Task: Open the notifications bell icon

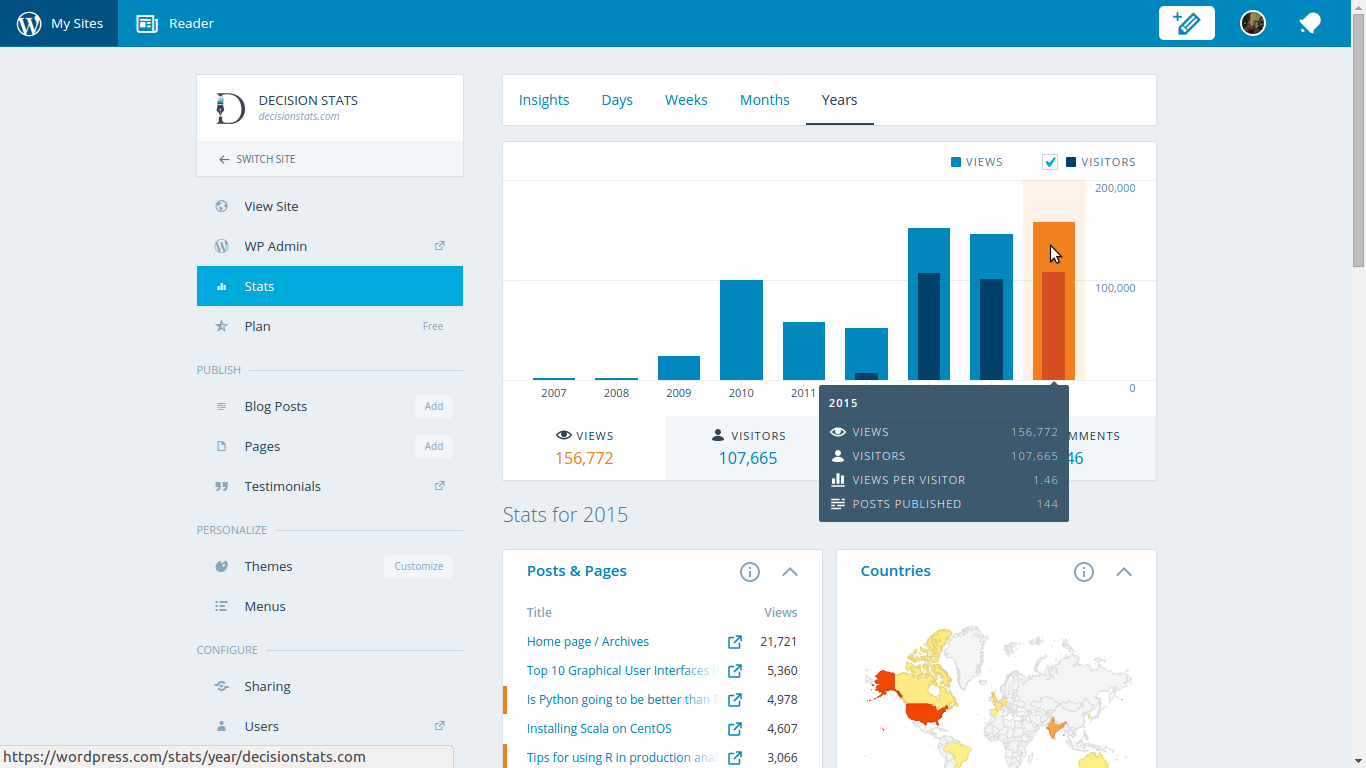Action: [1310, 23]
